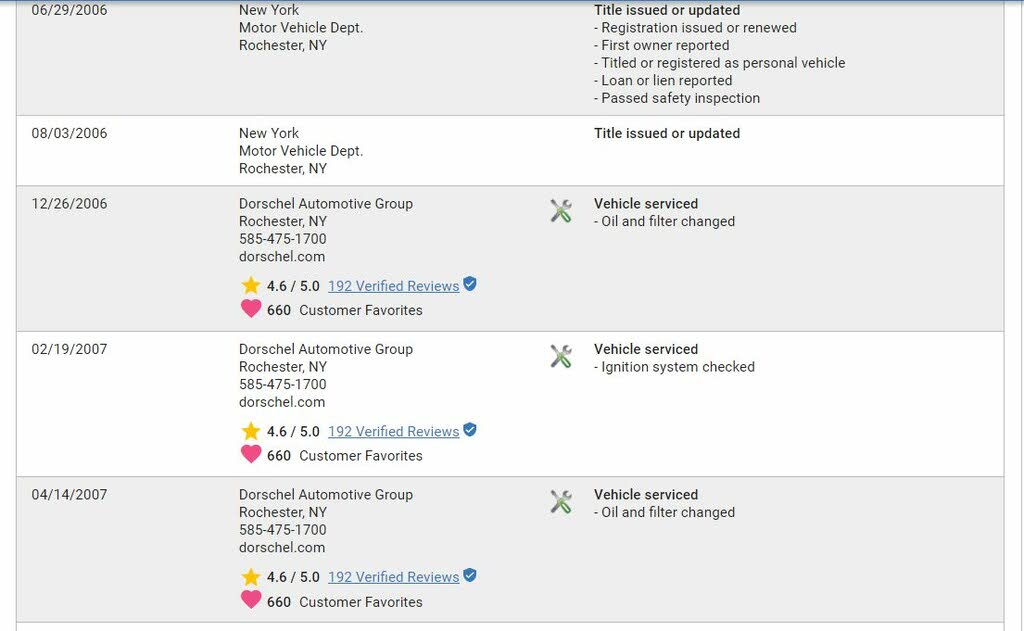Click dorschel.com in the 12/26/2006 record
The width and height of the screenshot is (1024, 631).
point(282,257)
